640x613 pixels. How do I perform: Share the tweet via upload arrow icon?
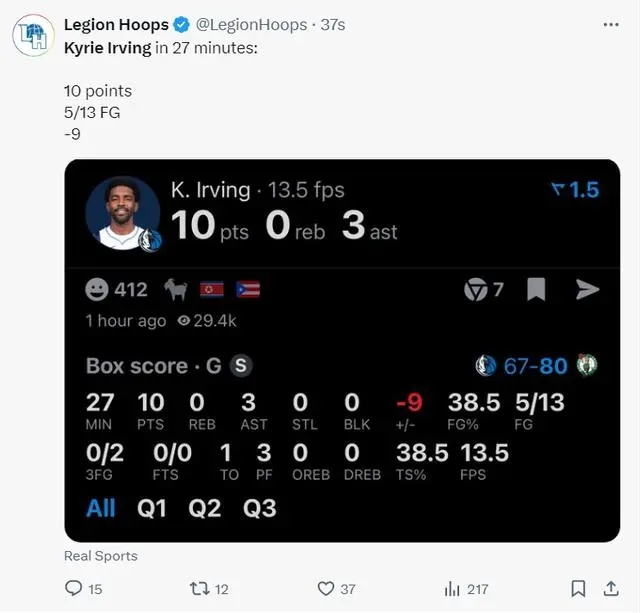tap(611, 589)
